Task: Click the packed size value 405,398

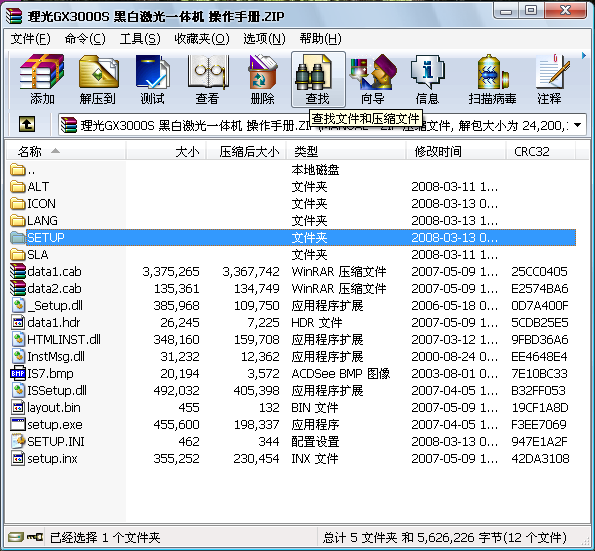Action: 256,390
